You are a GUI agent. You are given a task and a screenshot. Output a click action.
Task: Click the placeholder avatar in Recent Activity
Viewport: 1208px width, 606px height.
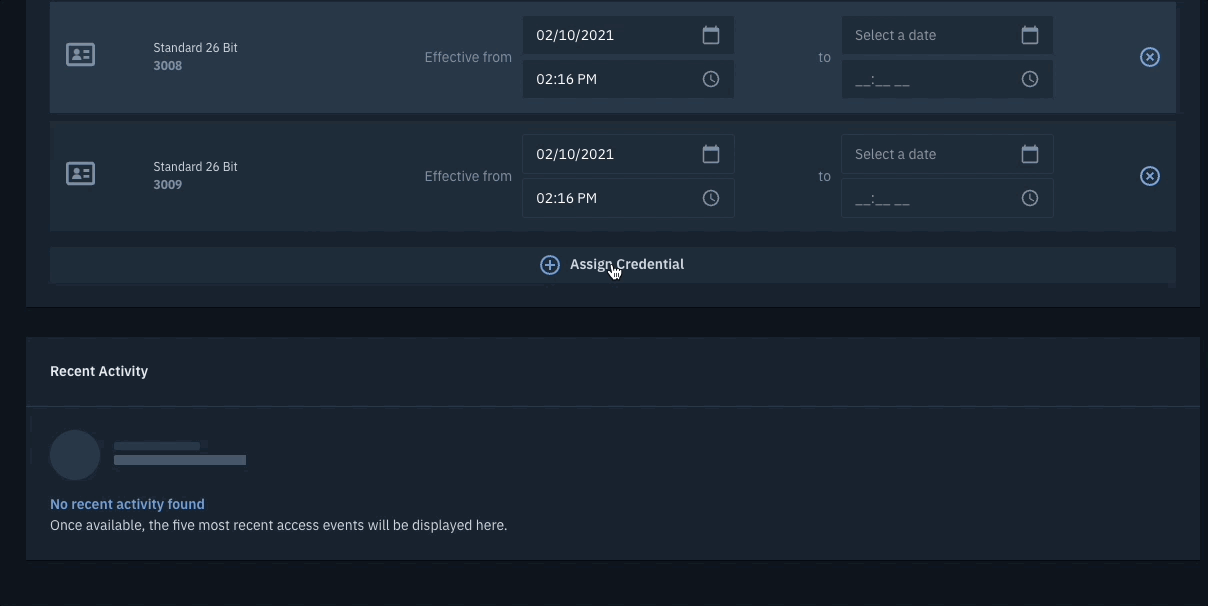point(75,455)
